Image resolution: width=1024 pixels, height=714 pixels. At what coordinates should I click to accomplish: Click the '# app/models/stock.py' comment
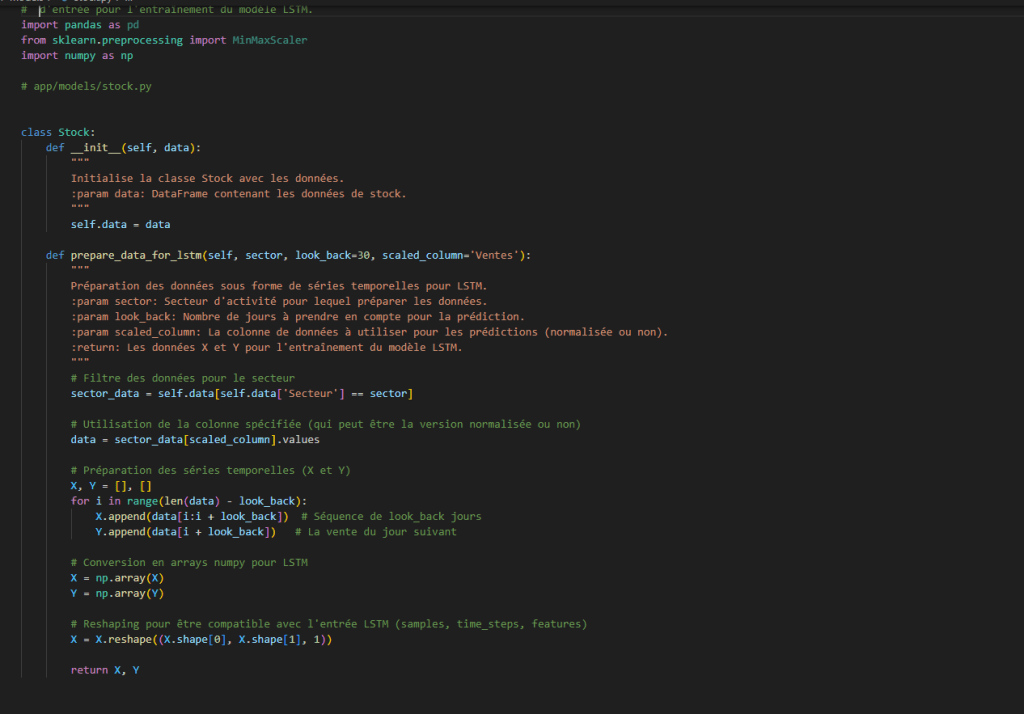tap(86, 87)
